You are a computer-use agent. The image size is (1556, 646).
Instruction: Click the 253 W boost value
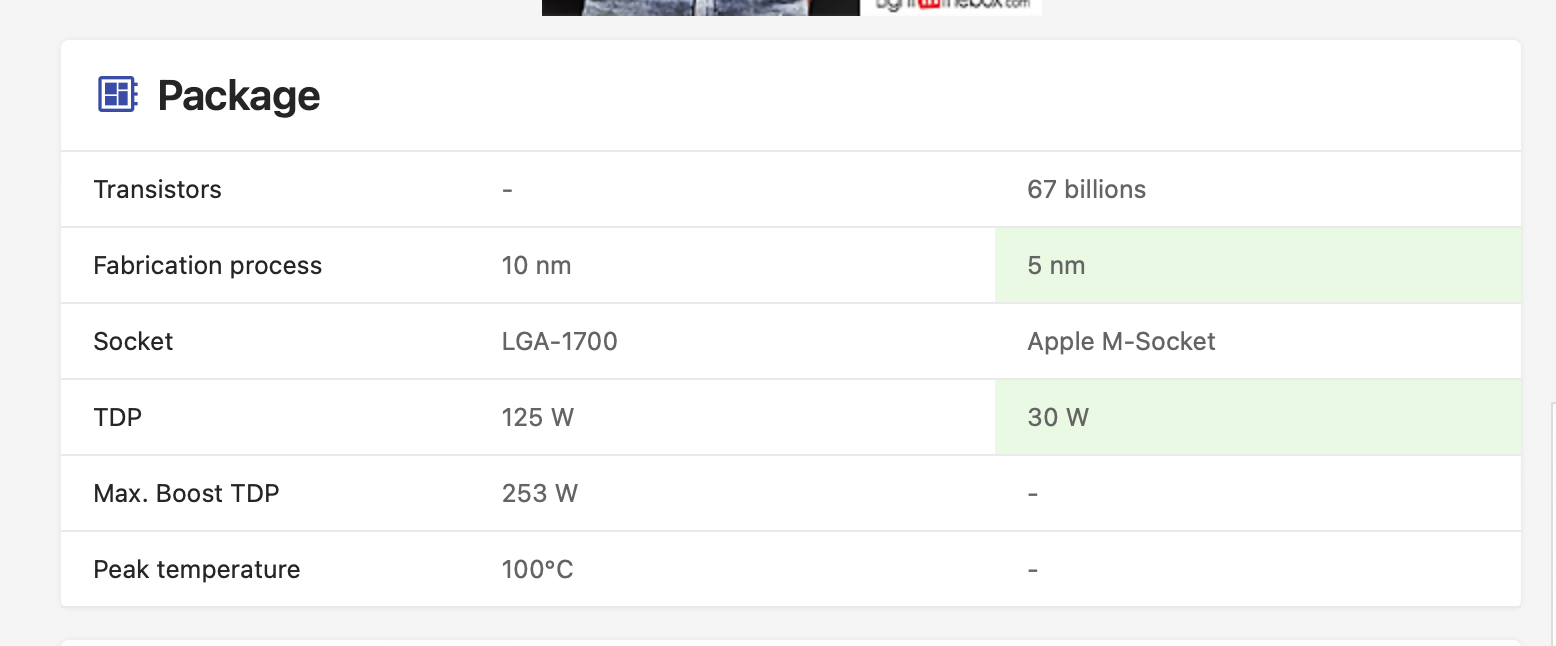coord(540,493)
